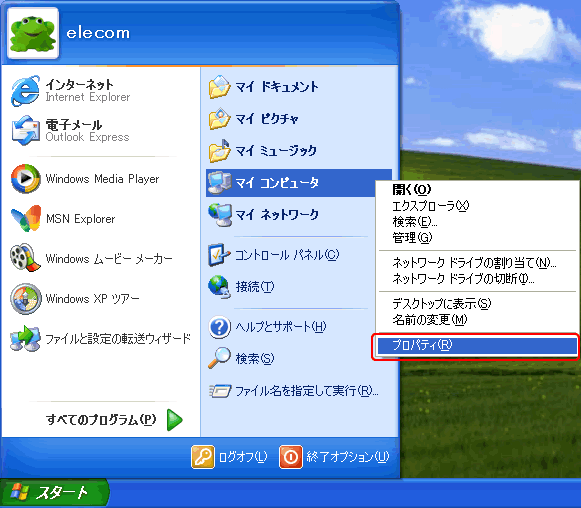Open ファイルと設定の転送ウィザード icon
The width and height of the screenshot is (581, 508).
pyautogui.click(x=25, y=338)
